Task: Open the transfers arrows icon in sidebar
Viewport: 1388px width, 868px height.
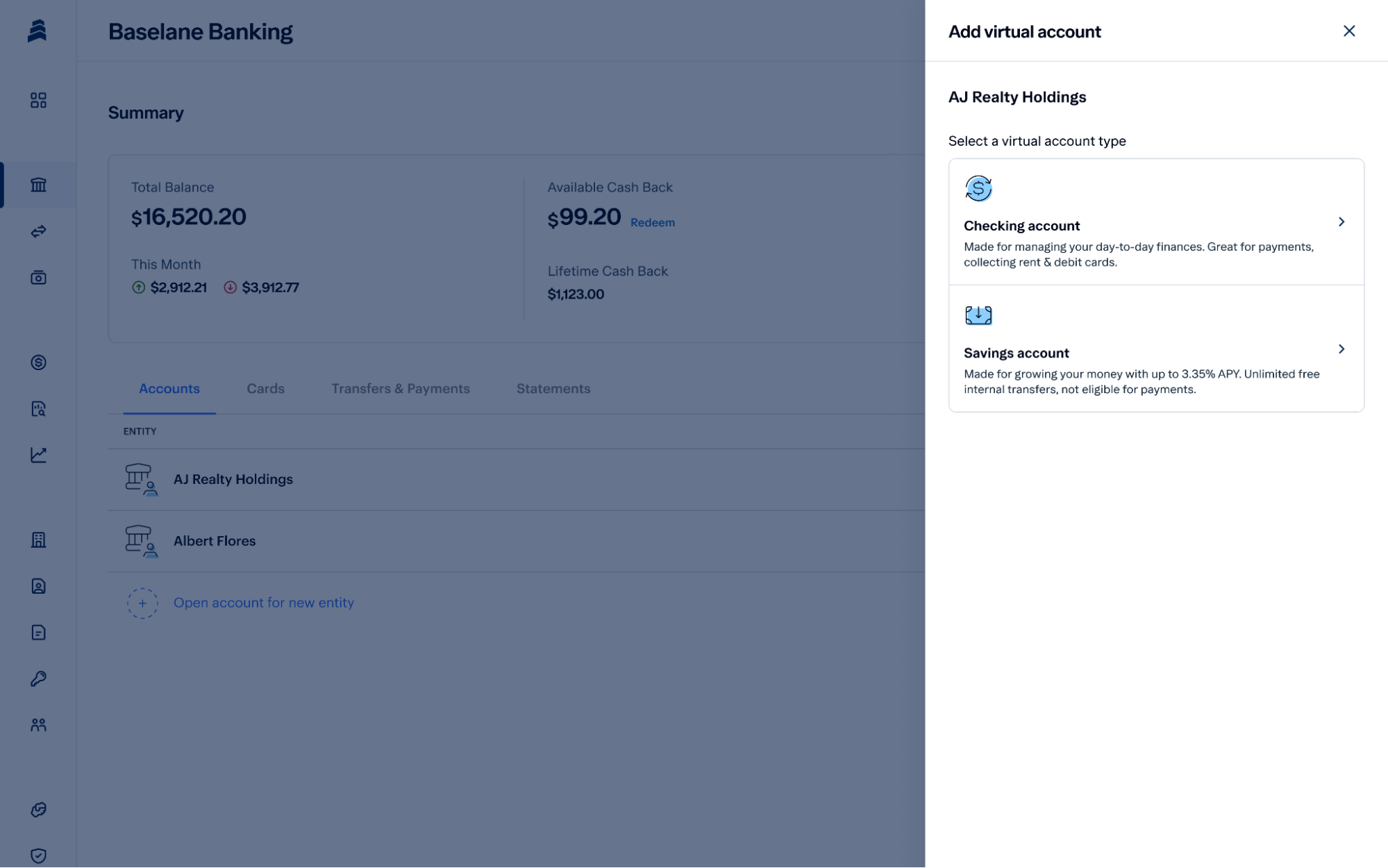Action: [38, 231]
